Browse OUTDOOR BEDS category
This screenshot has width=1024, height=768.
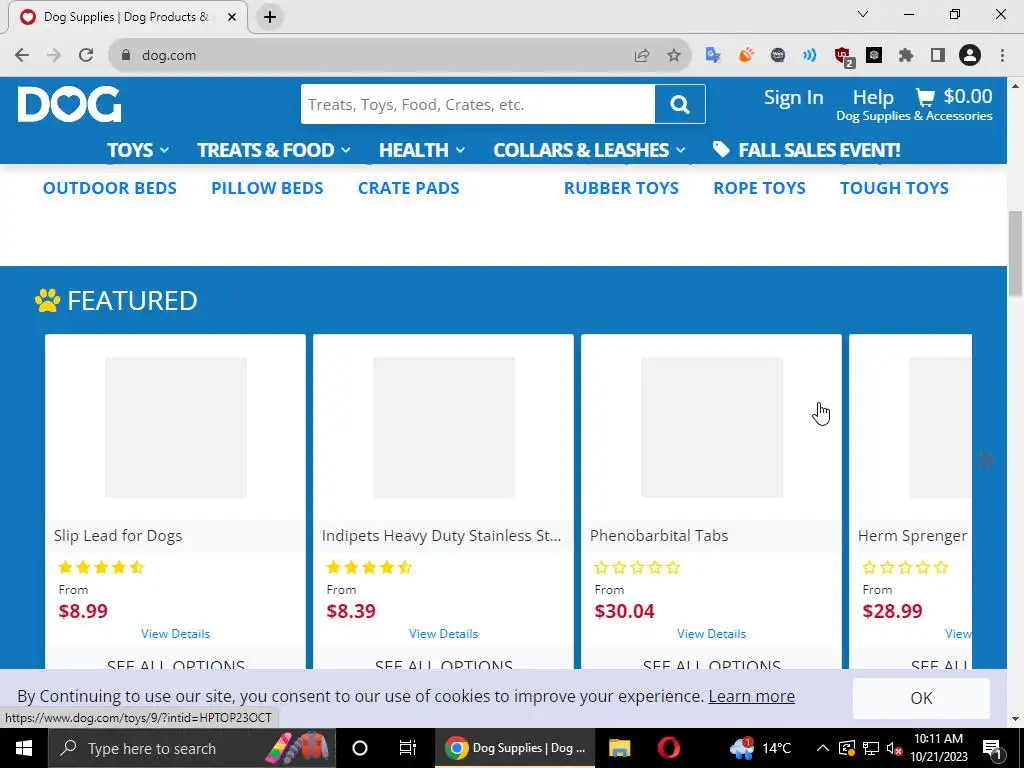click(110, 188)
